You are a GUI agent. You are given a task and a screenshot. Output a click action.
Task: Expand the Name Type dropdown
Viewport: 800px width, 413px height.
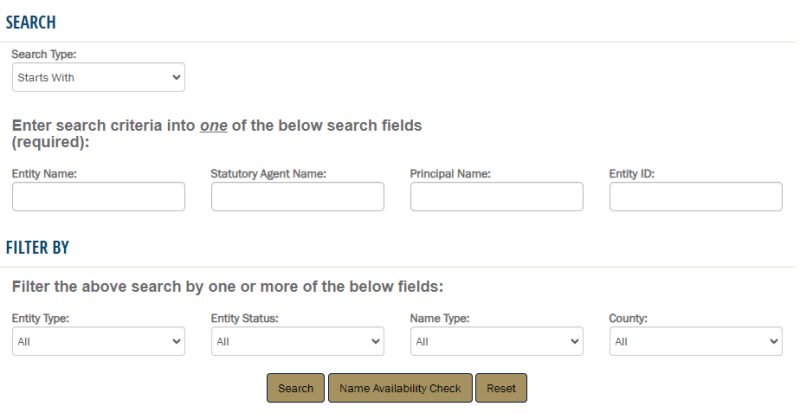pos(496,342)
